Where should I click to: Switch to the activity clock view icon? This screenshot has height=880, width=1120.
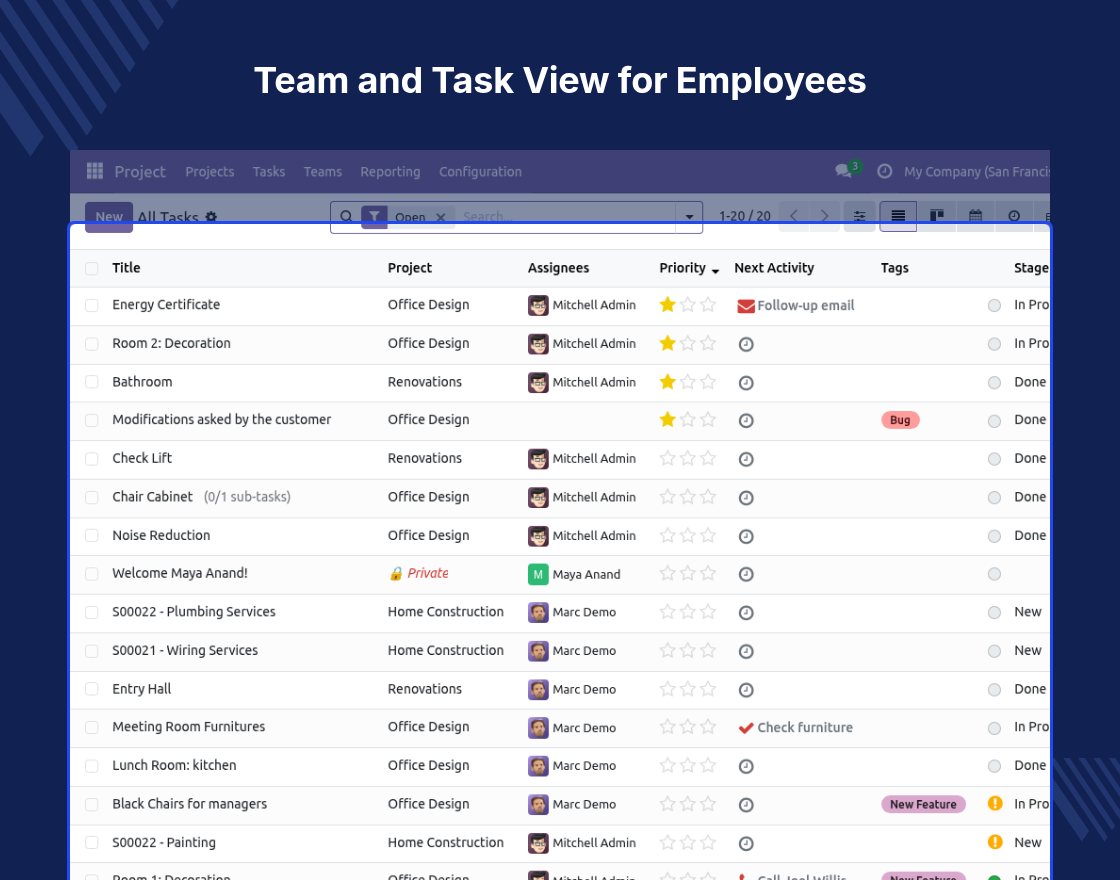1014,216
